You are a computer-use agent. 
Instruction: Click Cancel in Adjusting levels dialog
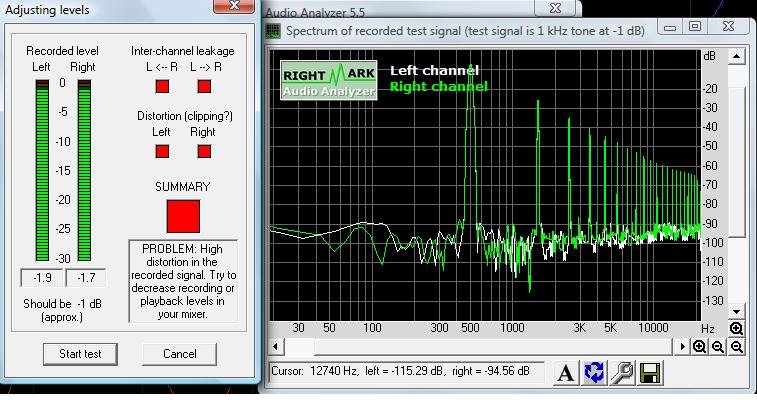[x=179, y=354]
